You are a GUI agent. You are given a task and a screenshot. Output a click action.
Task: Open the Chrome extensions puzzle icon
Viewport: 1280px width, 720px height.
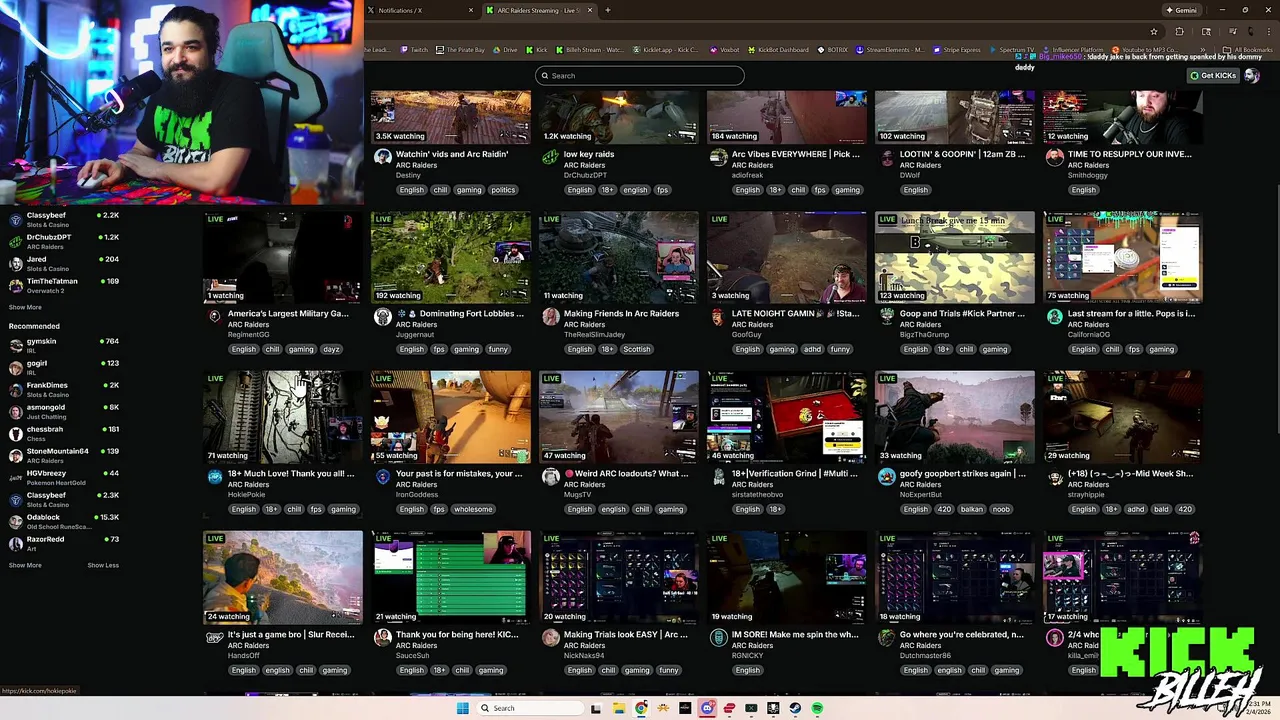coord(1179,31)
